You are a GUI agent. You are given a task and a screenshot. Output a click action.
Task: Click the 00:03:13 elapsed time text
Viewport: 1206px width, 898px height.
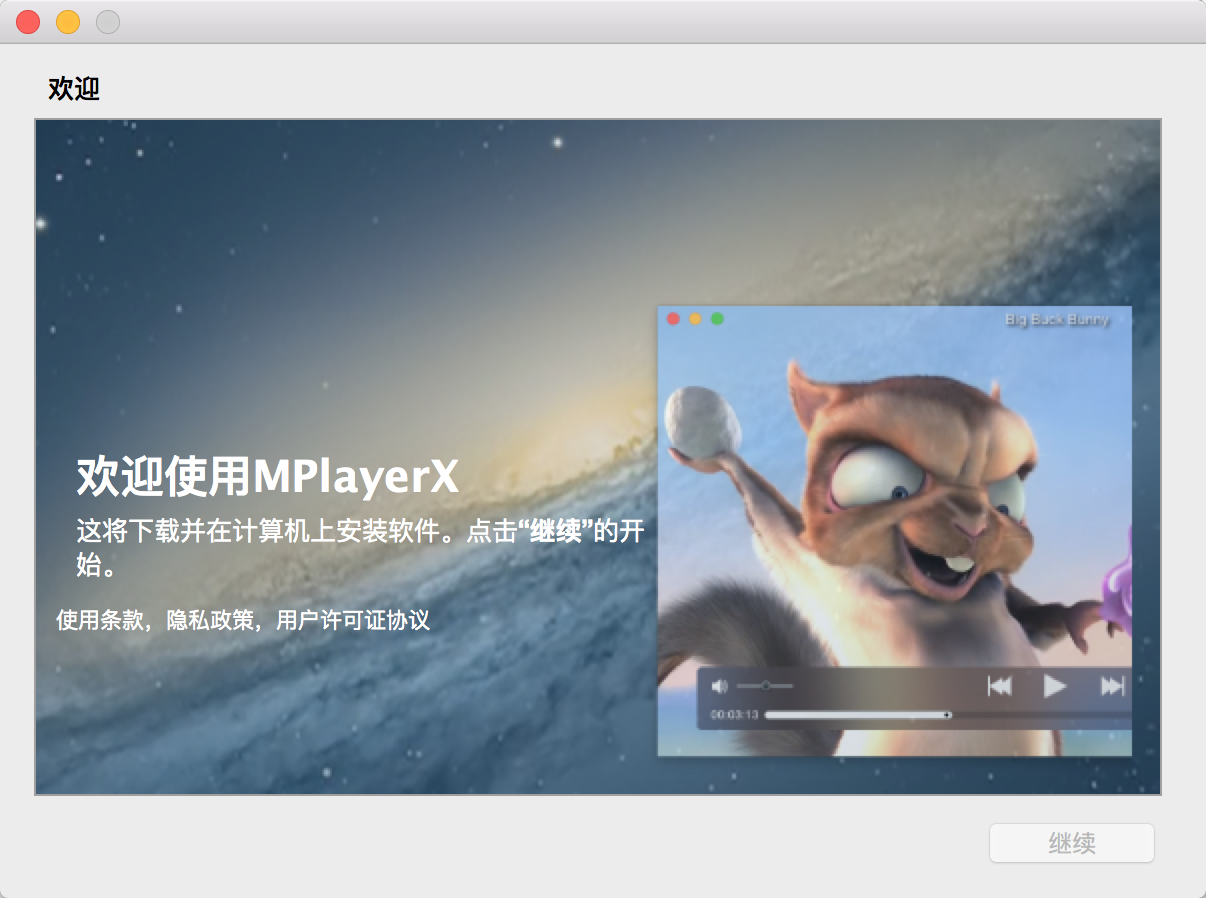click(x=734, y=715)
